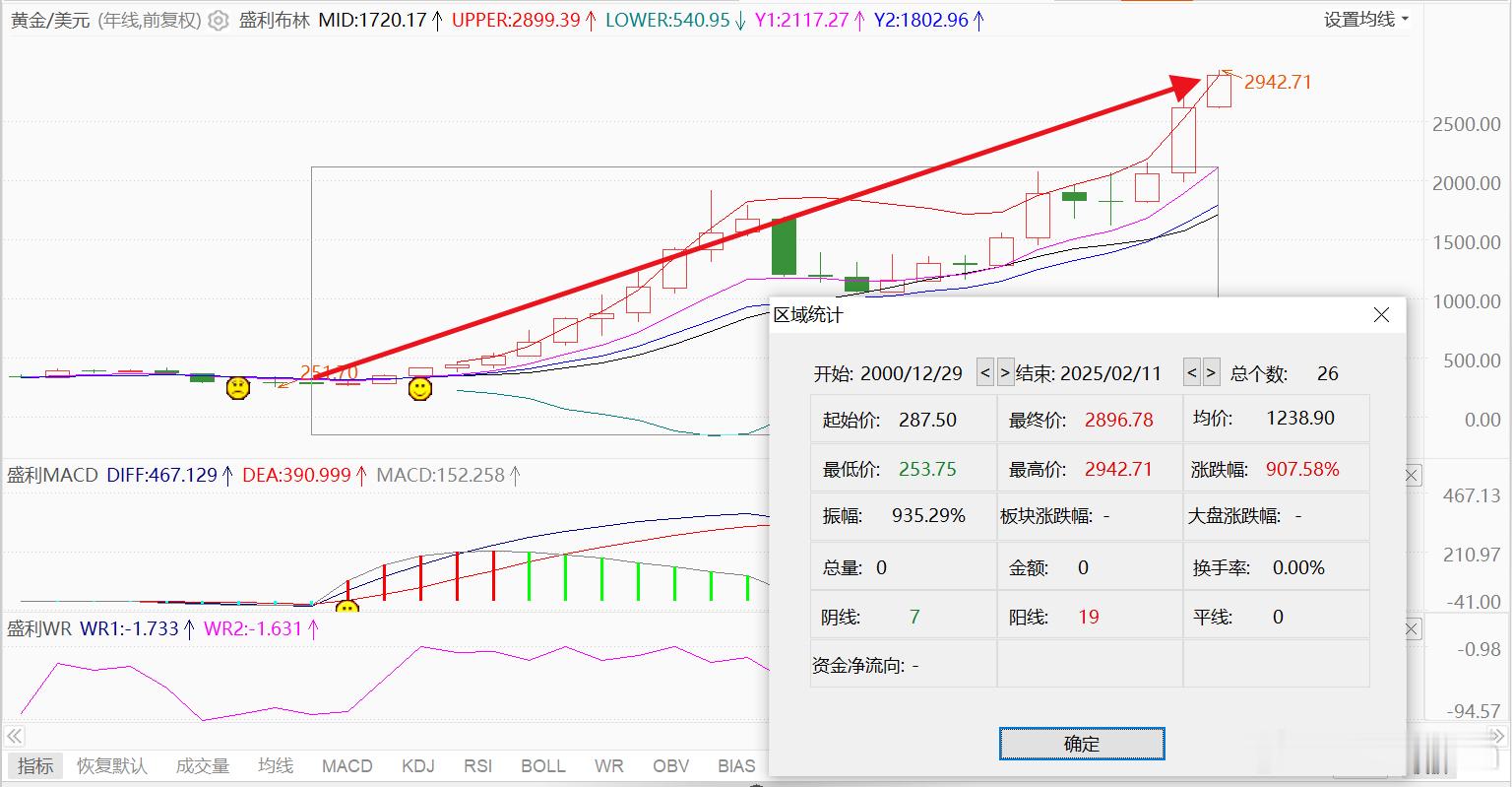This screenshot has height=787, width=1512.
Task: Click MID:1720.17 value in header
Action: coord(372,20)
